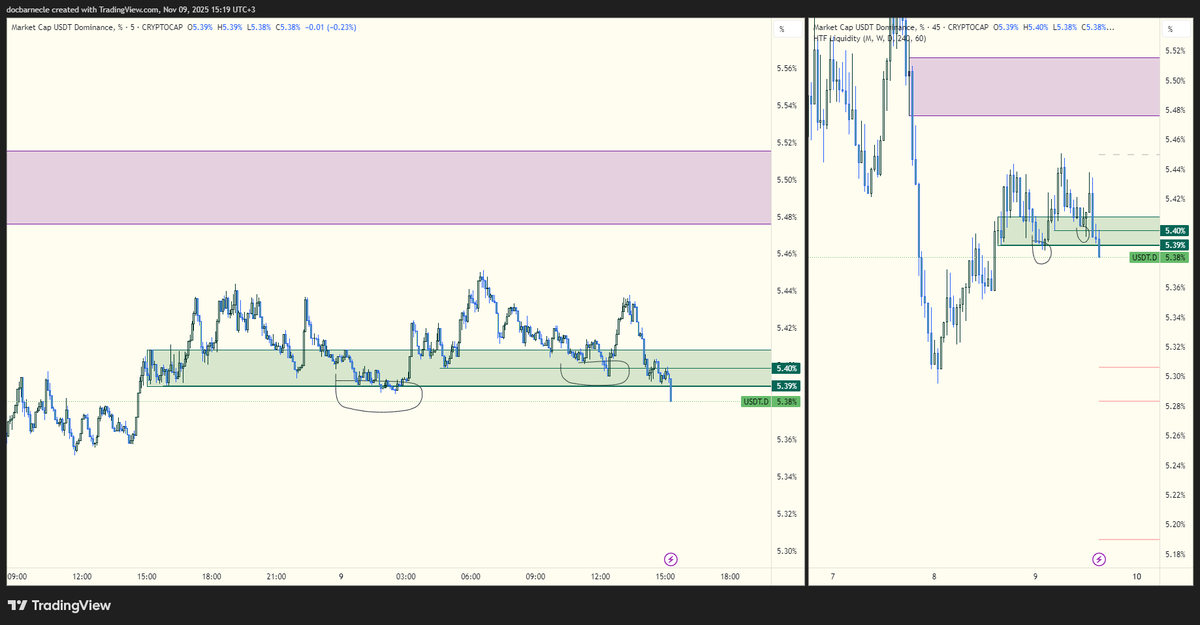Select the purple supply zone on the left chart

pyautogui.click(x=389, y=188)
